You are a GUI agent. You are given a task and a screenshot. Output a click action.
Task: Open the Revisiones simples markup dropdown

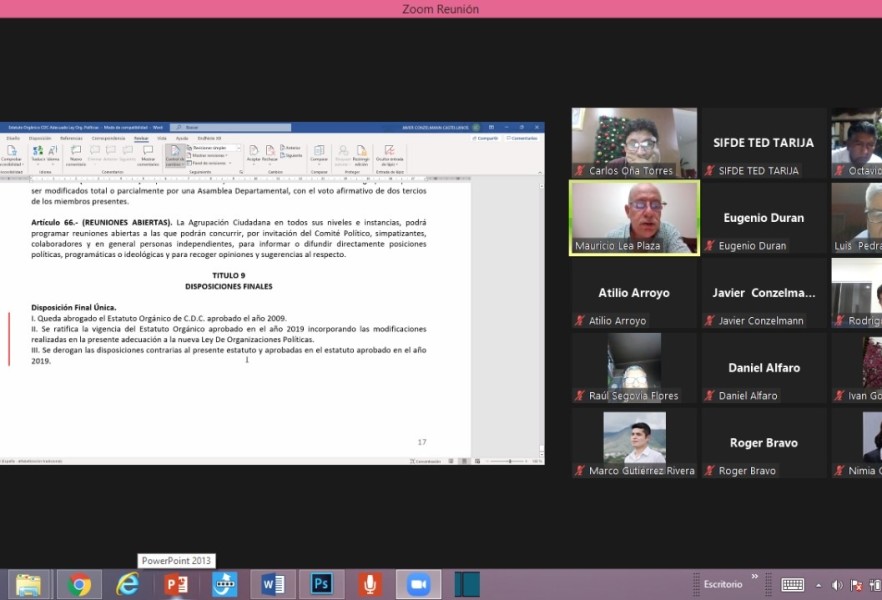pyautogui.click(x=213, y=147)
